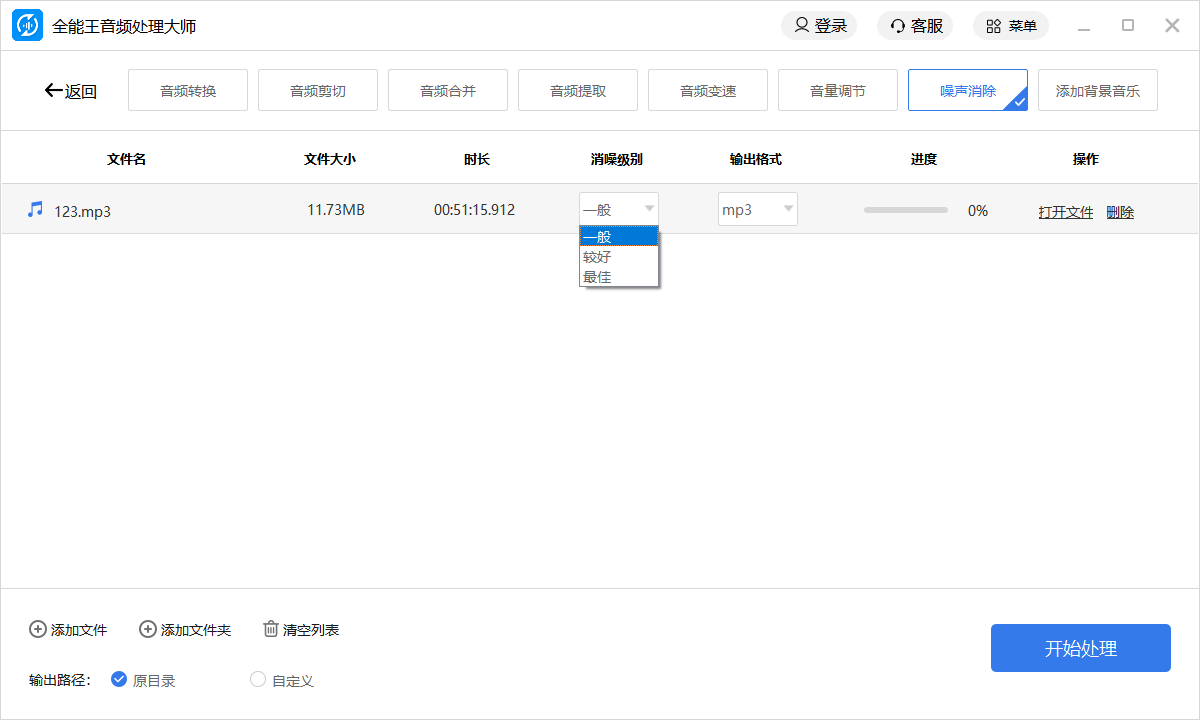Image resolution: width=1200 pixels, height=720 pixels.
Task: Click the progress bar for 123.mp3
Action: coord(906,210)
